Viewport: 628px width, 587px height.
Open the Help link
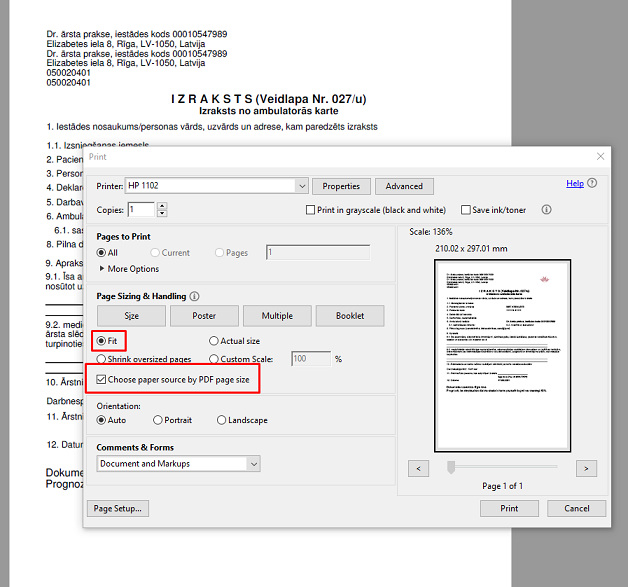574,184
